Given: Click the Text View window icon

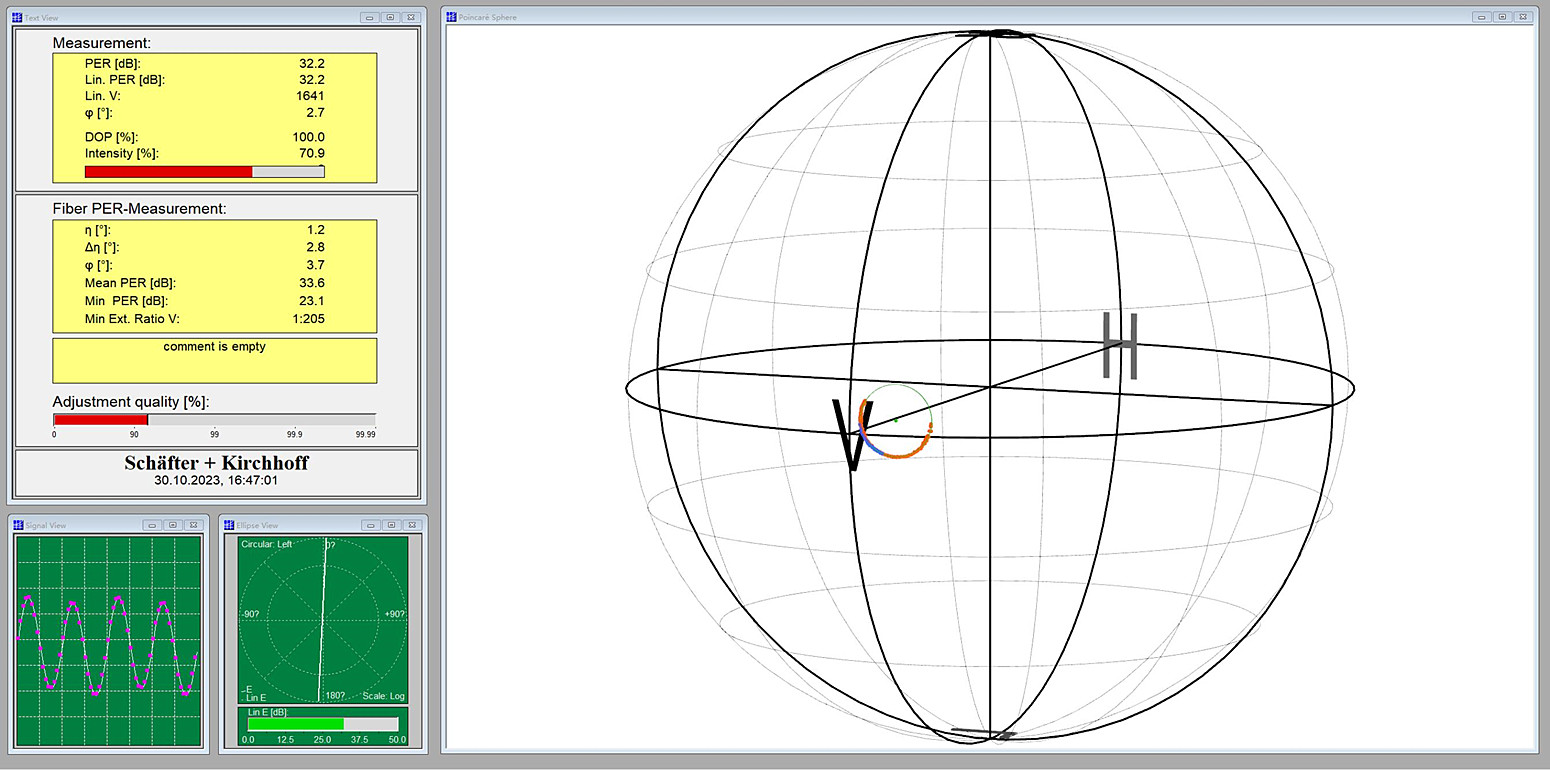Looking at the screenshot, I should pyautogui.click(x=17, y=17).
